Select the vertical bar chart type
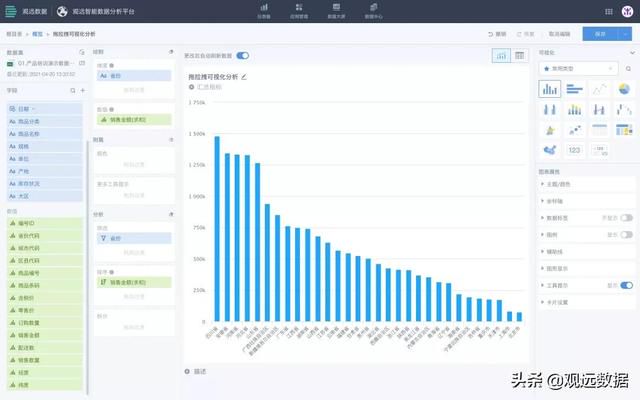The height and width of the screenshot is (400, 640). [549, 89]
